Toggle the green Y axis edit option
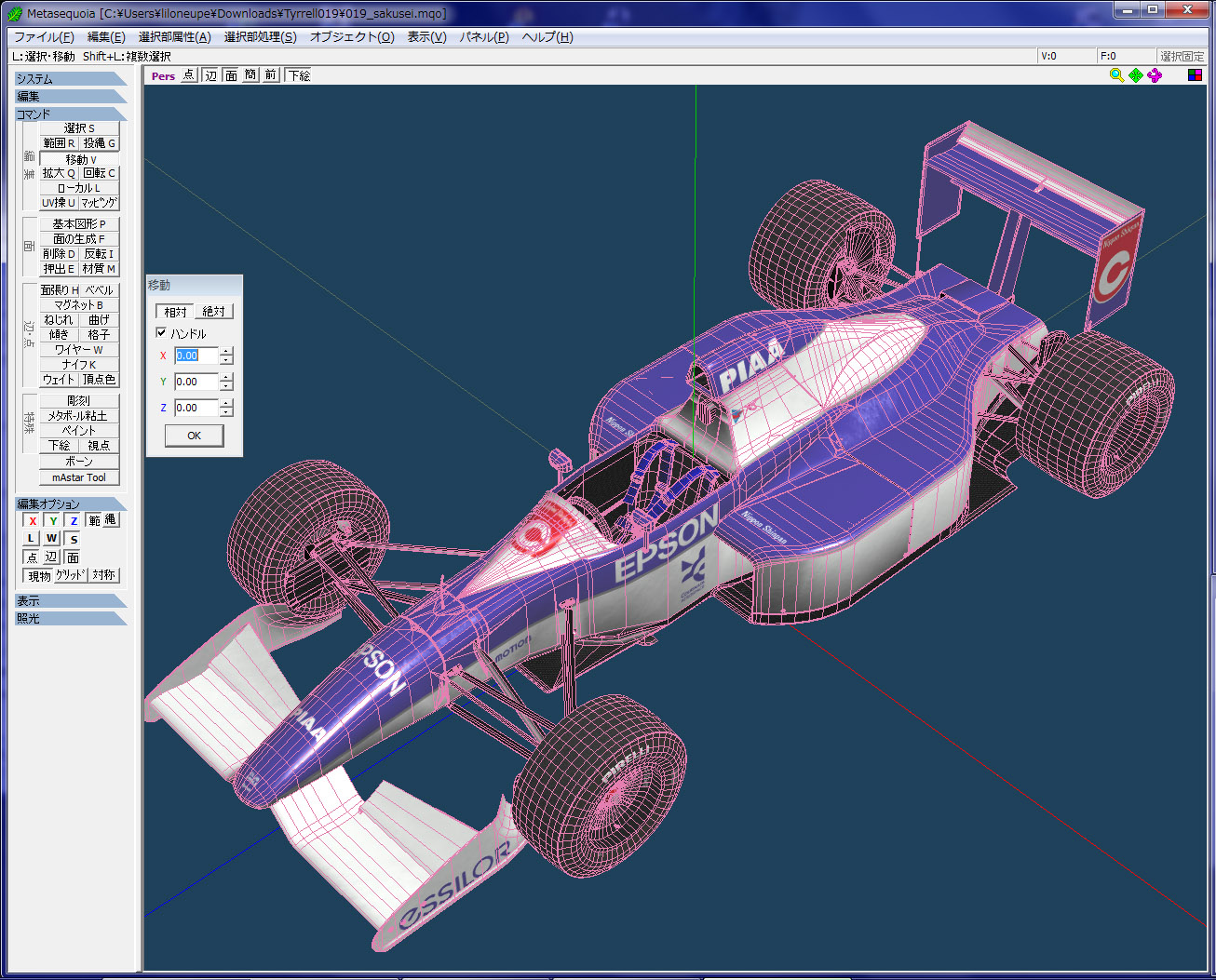Image resolution: width=1216 pixels, height=980 pixels. tap(53, 521)
